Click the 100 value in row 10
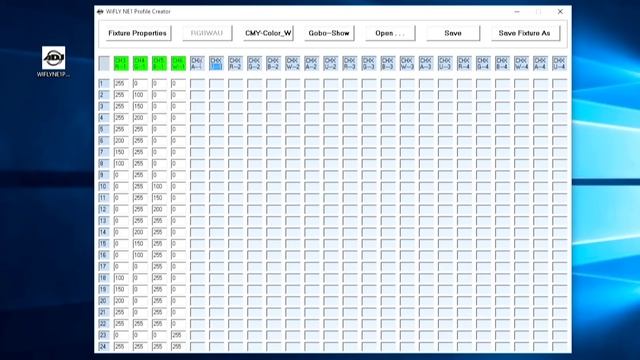The height and width of the screenshot is (360, 640). click(x=159, y=187)
